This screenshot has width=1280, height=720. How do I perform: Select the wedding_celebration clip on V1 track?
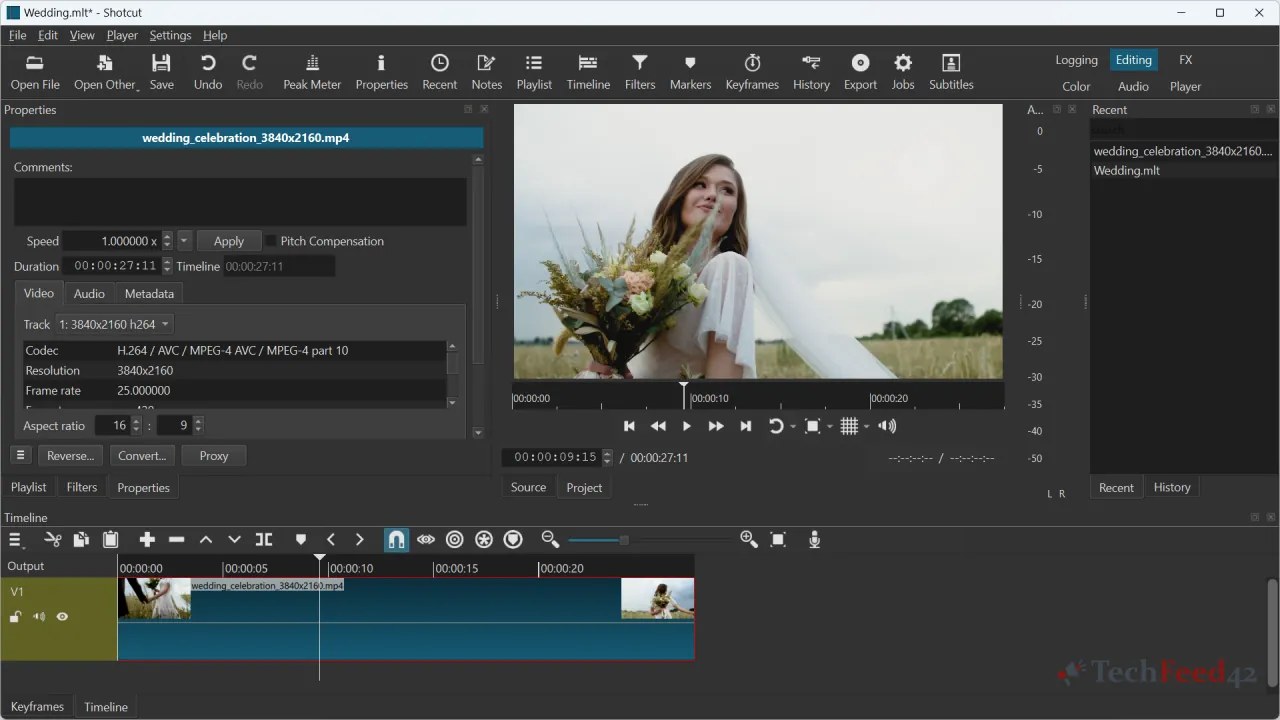pos(406,619)
